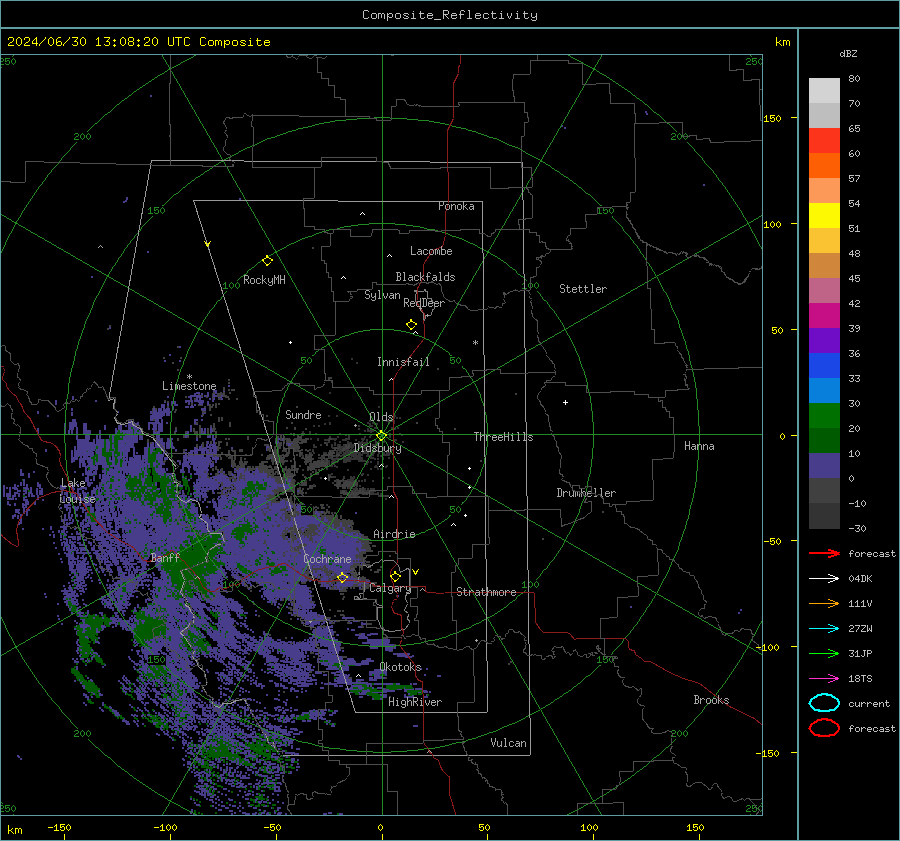
Task: Click the dBZ legend heading
Action: pyautogui.click(x=848, y=54)
